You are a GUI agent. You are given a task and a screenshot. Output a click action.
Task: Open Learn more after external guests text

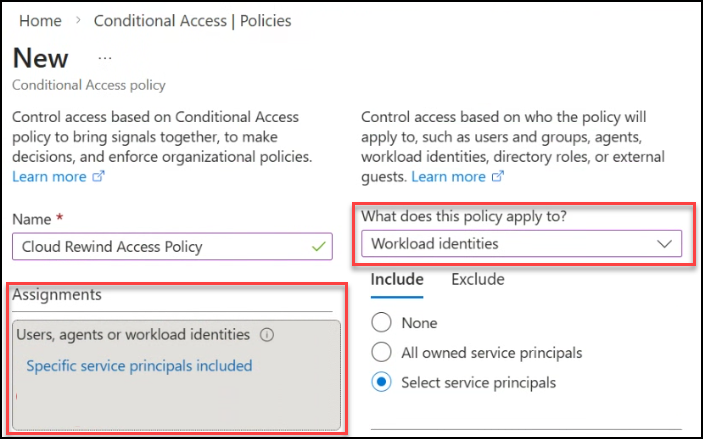pos(448,177)
